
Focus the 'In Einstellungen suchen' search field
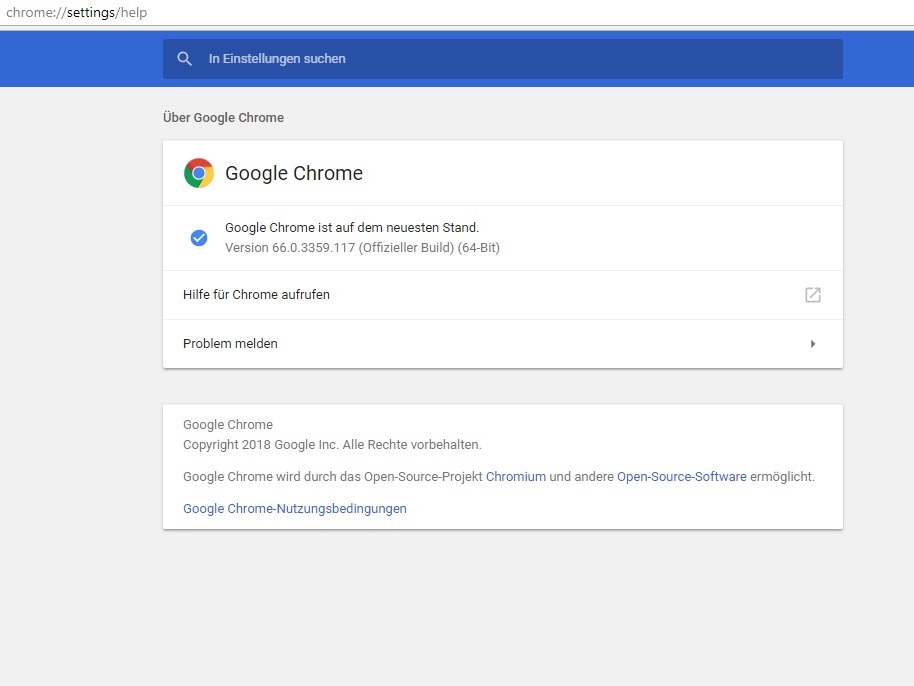[500, 59]
